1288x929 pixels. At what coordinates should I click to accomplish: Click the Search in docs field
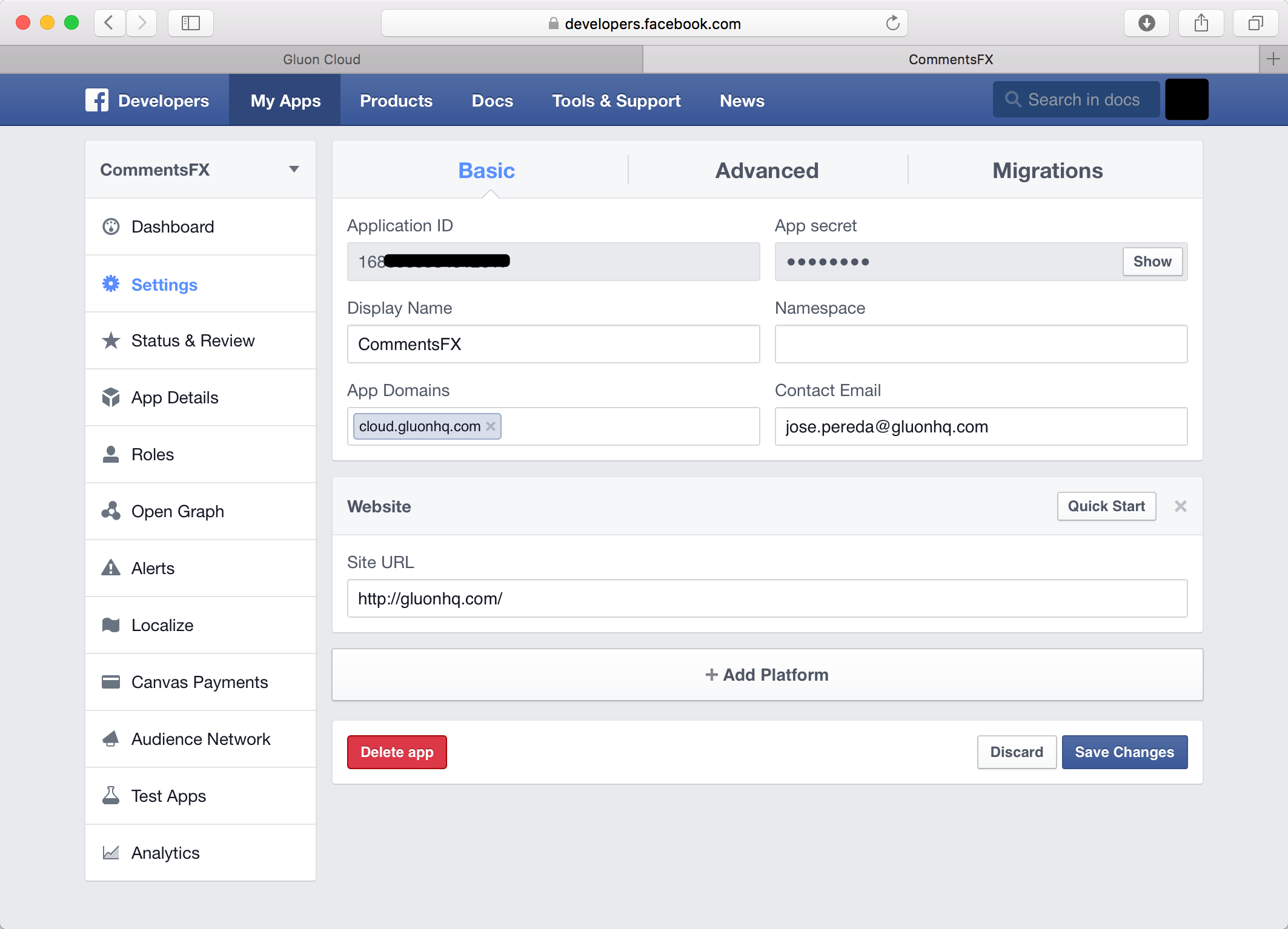click(1076, 99)
